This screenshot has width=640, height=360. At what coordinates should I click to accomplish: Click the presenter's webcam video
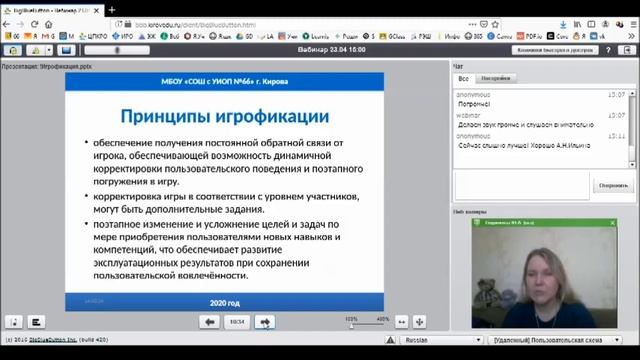(544, 278)
